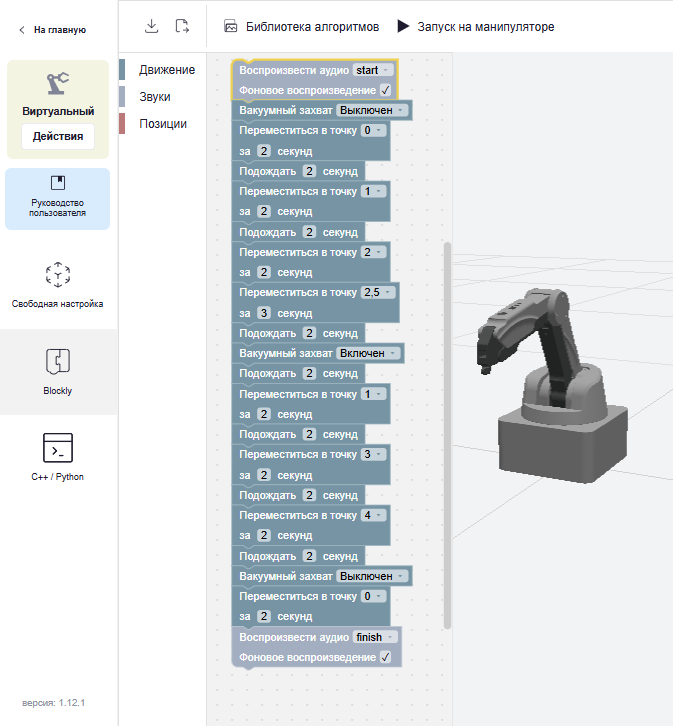Click the Виртуальный label
This screenshot has width=673, height=726.
[x=58, y=111]
